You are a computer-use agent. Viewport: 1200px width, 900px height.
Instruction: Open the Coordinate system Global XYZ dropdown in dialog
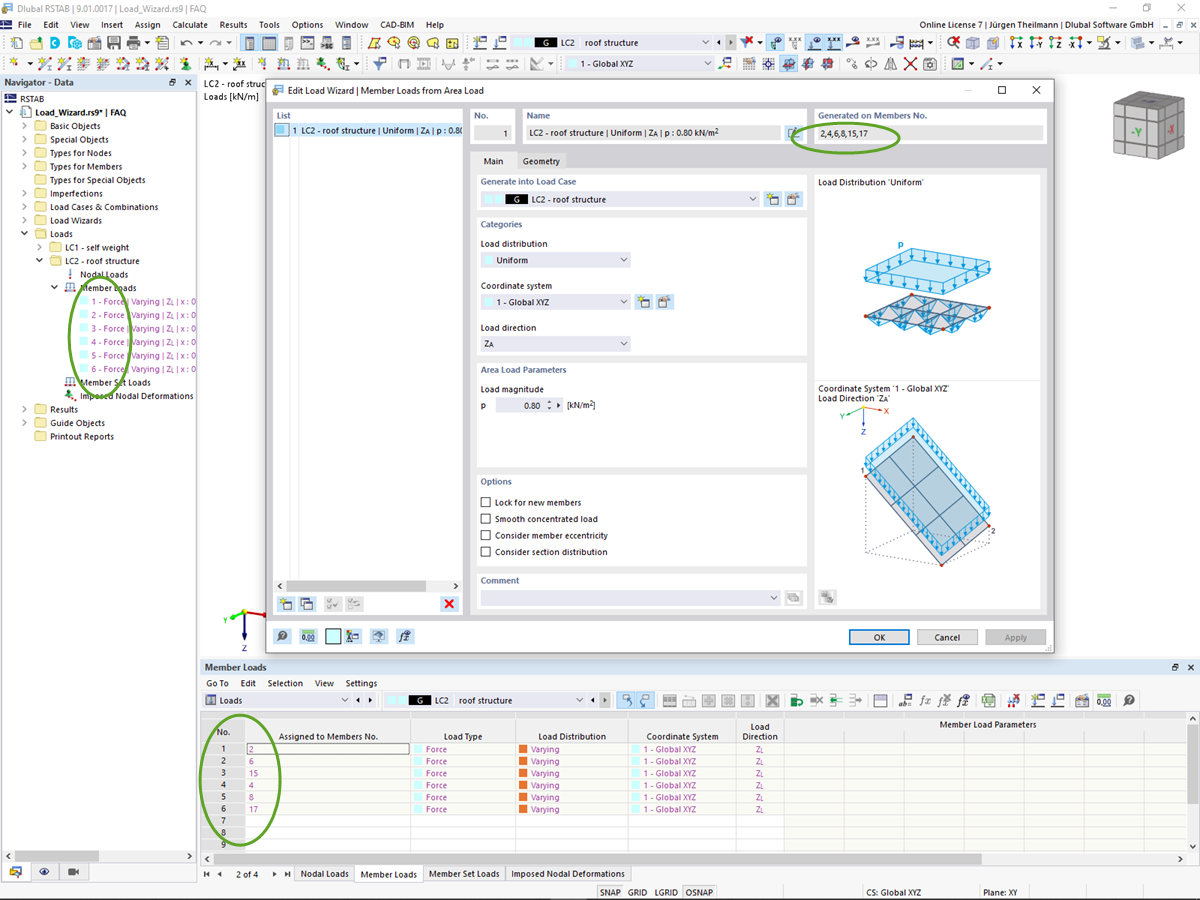click(x=555, y=302)
